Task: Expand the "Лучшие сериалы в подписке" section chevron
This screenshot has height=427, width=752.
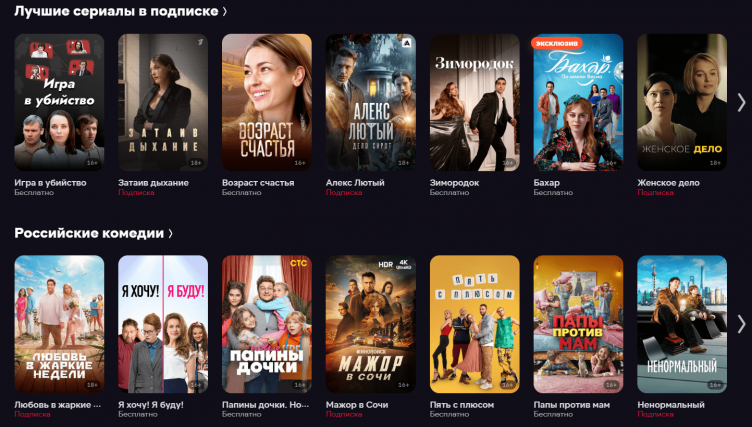Action: tap(224, 12)
